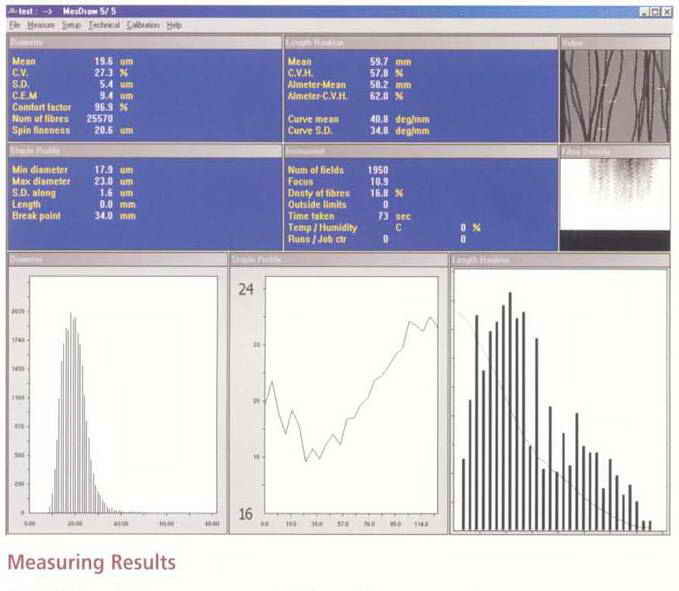
Task: Open the File menu
Action: [13, 24]
